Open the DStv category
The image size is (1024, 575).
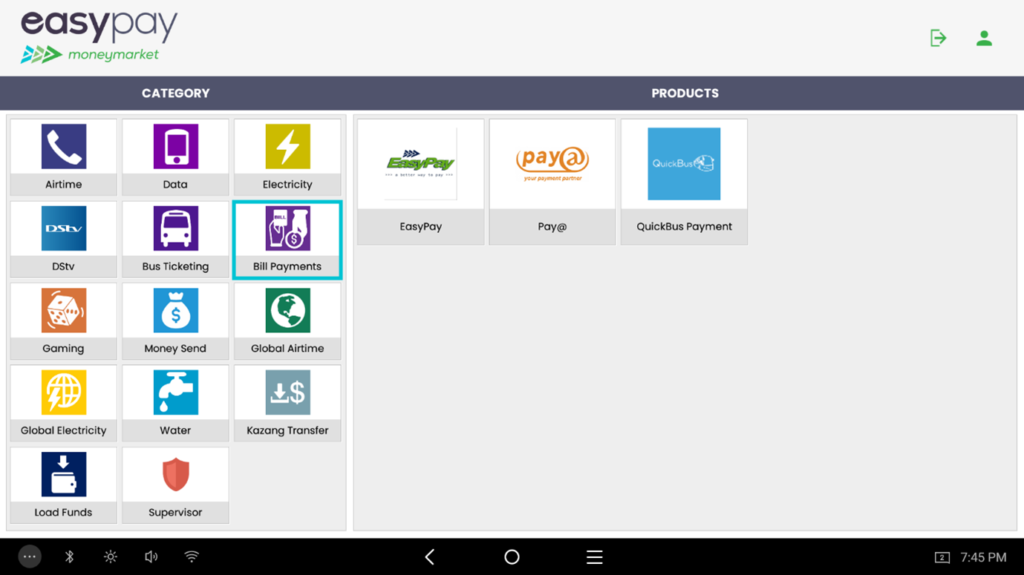[x=63, y=239]
